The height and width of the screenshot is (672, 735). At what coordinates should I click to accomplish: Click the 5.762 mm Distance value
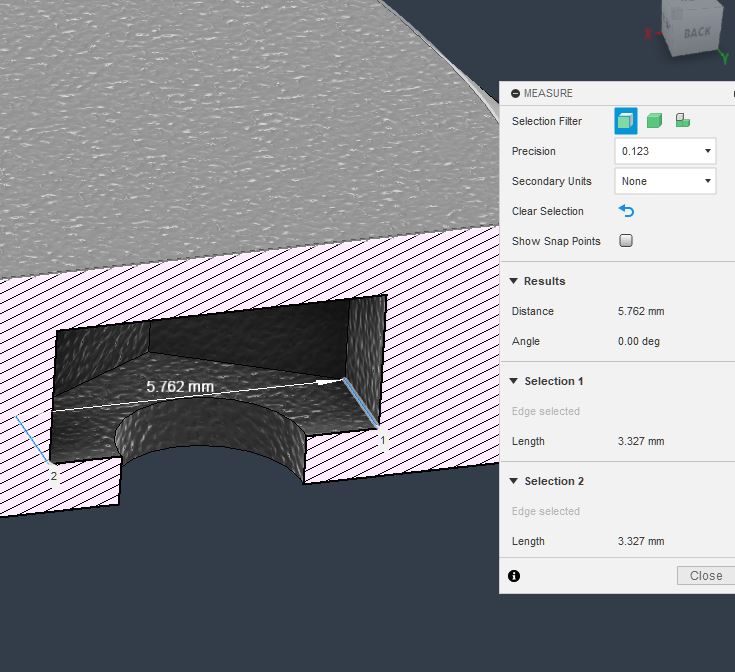[641, 311]
